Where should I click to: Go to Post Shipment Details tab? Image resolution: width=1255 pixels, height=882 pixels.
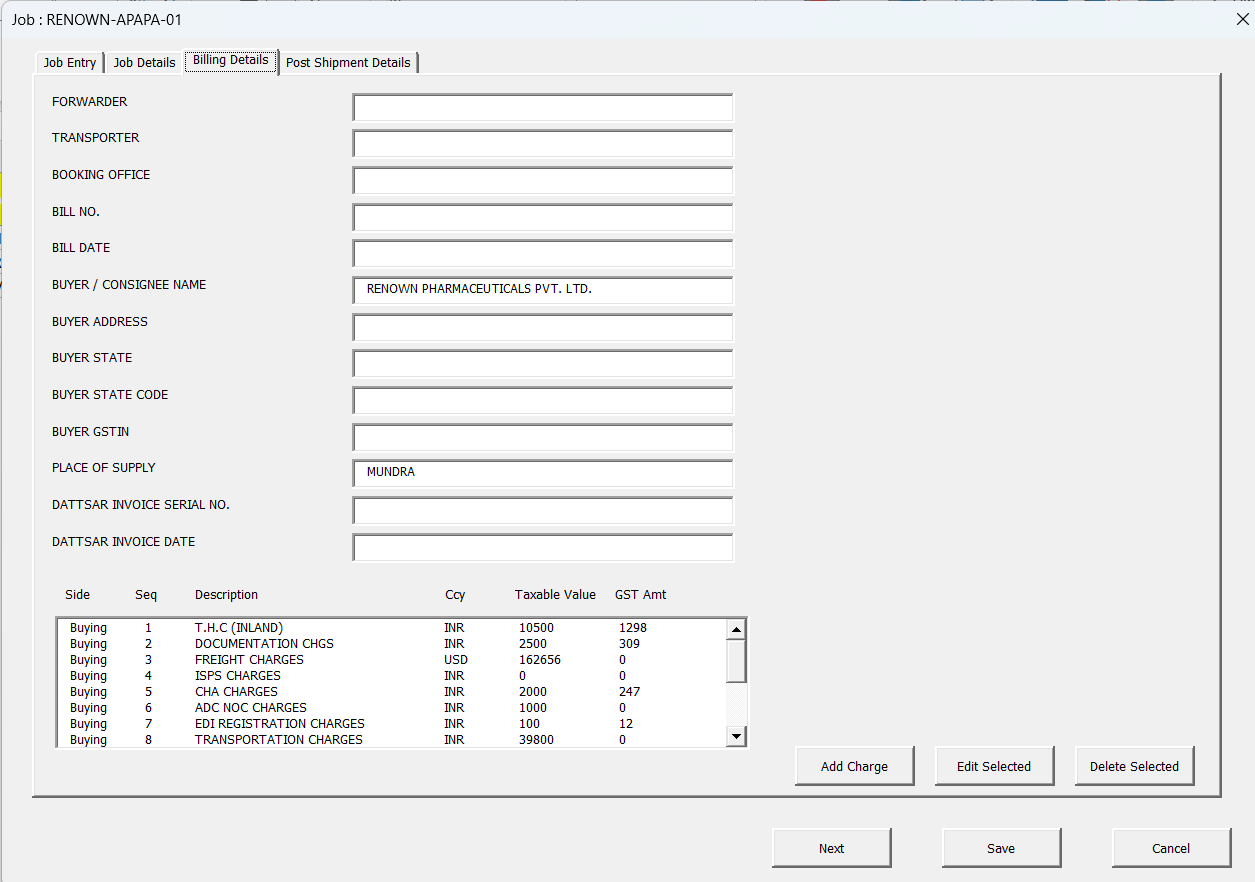pyautogui.click(x=348, y=62)
